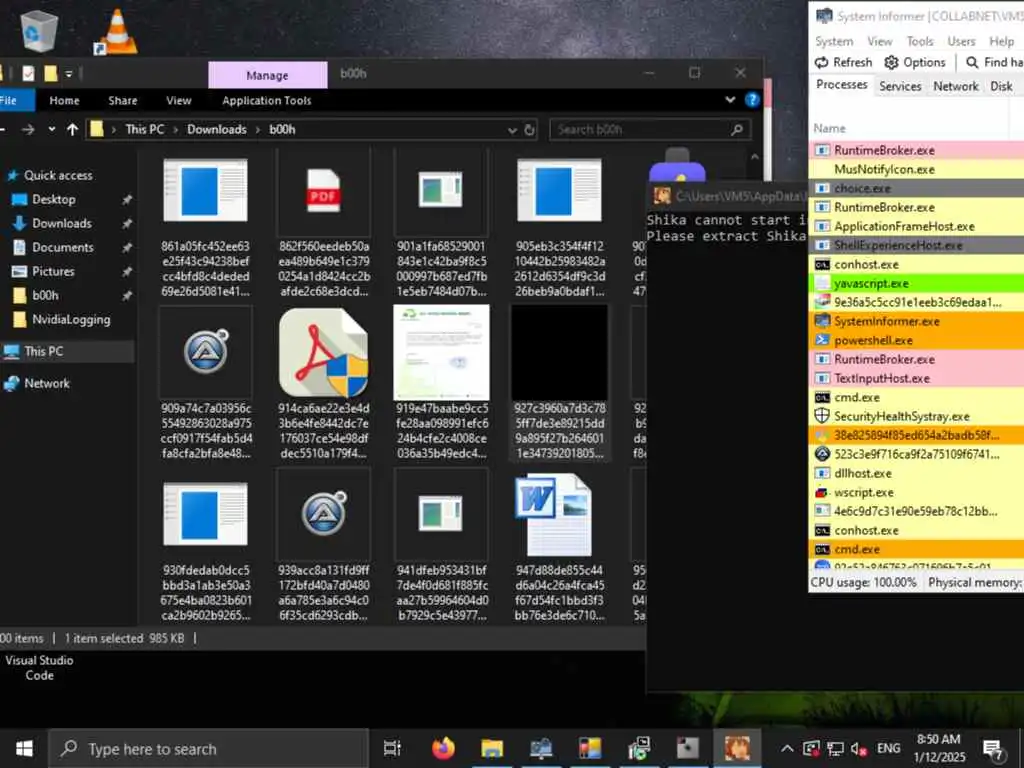Click the Search b00h field
The height and width of the screenshot is (768, 1024).
[650, 130]
